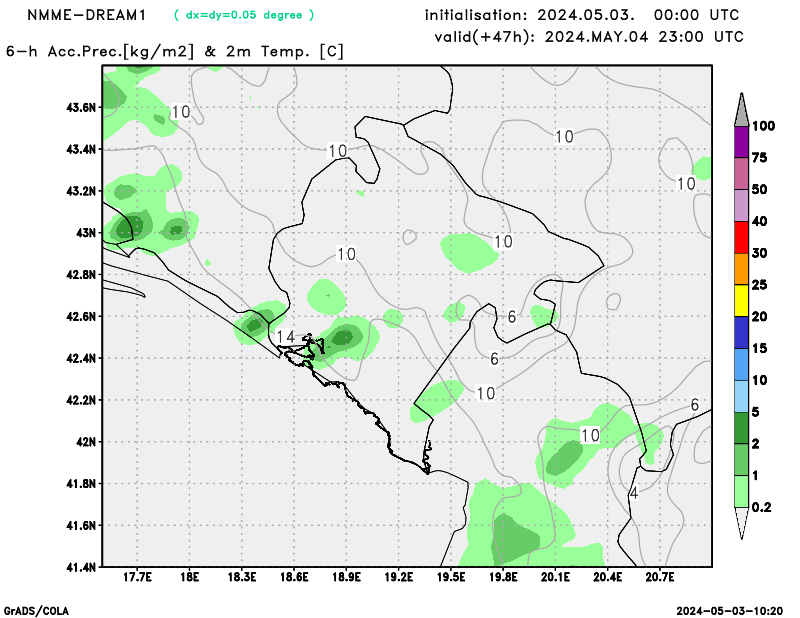Pick the pink 50–75 colorbar swatch
The width and height of the screenshot is (800, 618).
point(741,174)
